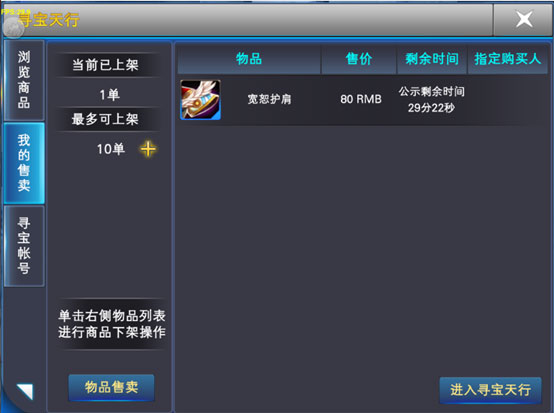
Task: Click the round avatar icon beside 寻宝天行 title
Action: point(13,26)
